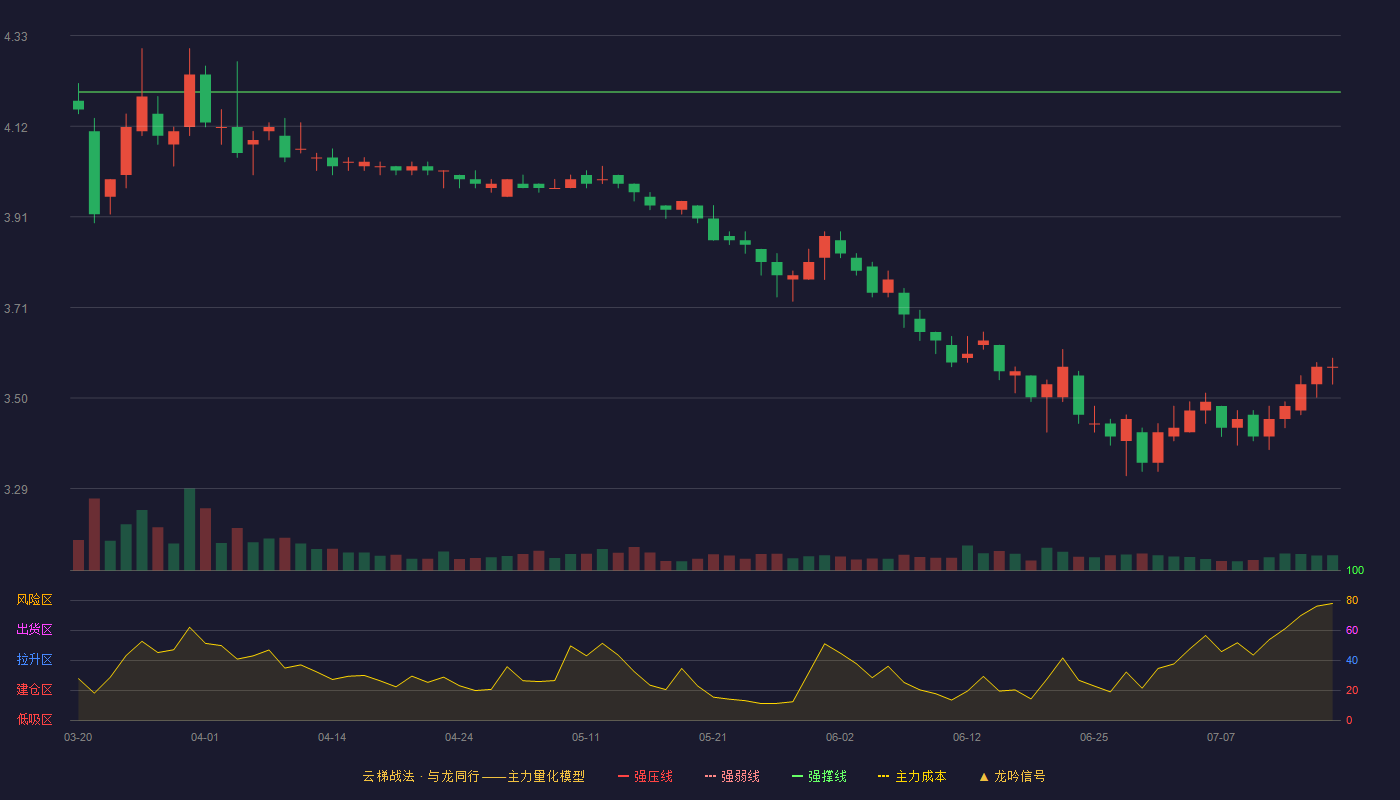Click the green horizontal support line
The width and height of the screenshot is (1400, 800).
(709, 92)
